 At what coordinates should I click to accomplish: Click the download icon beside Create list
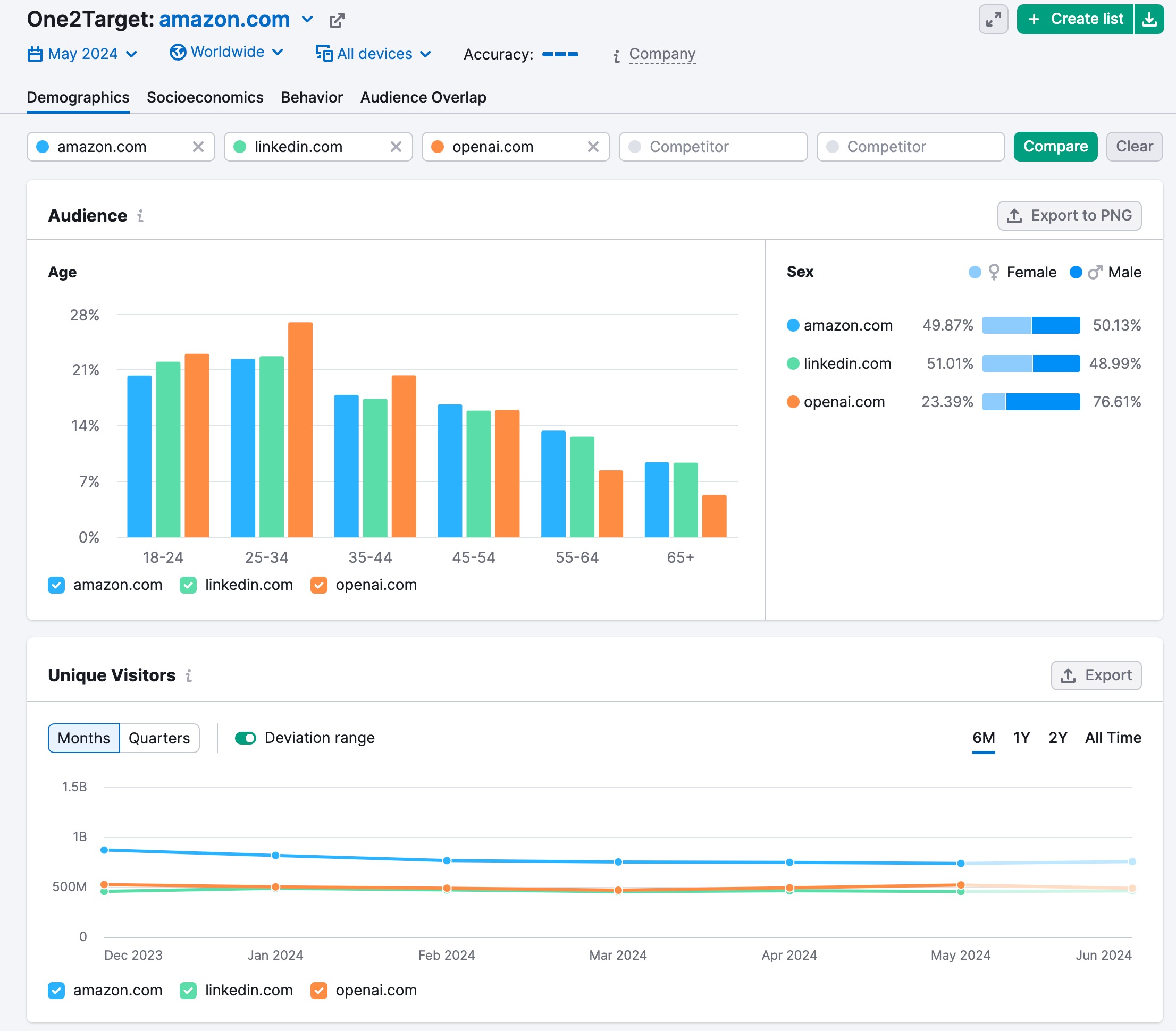[1149, 20]
